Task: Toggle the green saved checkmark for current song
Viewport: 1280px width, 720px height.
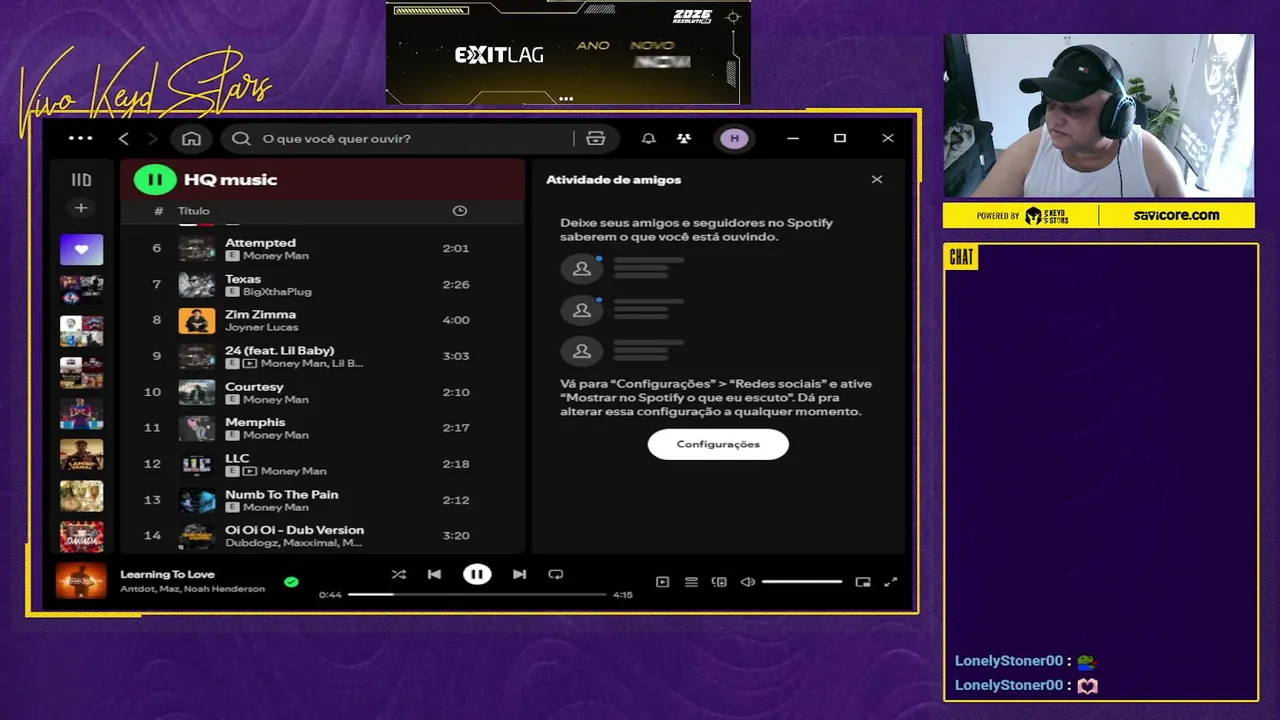Action: (x=291, y=581)
